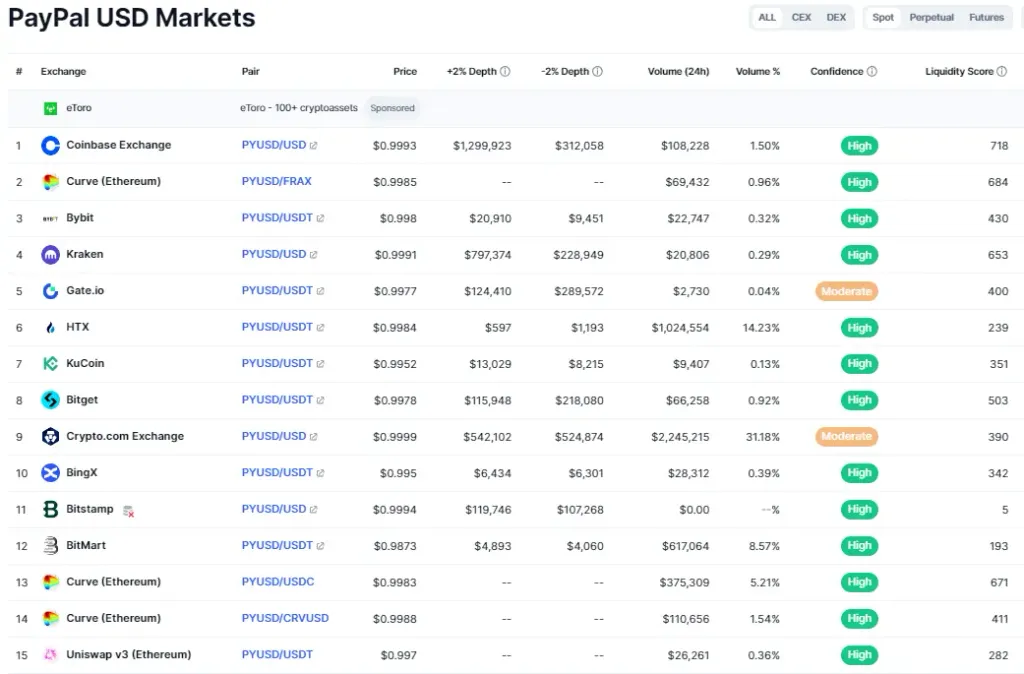Open the PYUSD/FRAX pair link

[276, 181]
